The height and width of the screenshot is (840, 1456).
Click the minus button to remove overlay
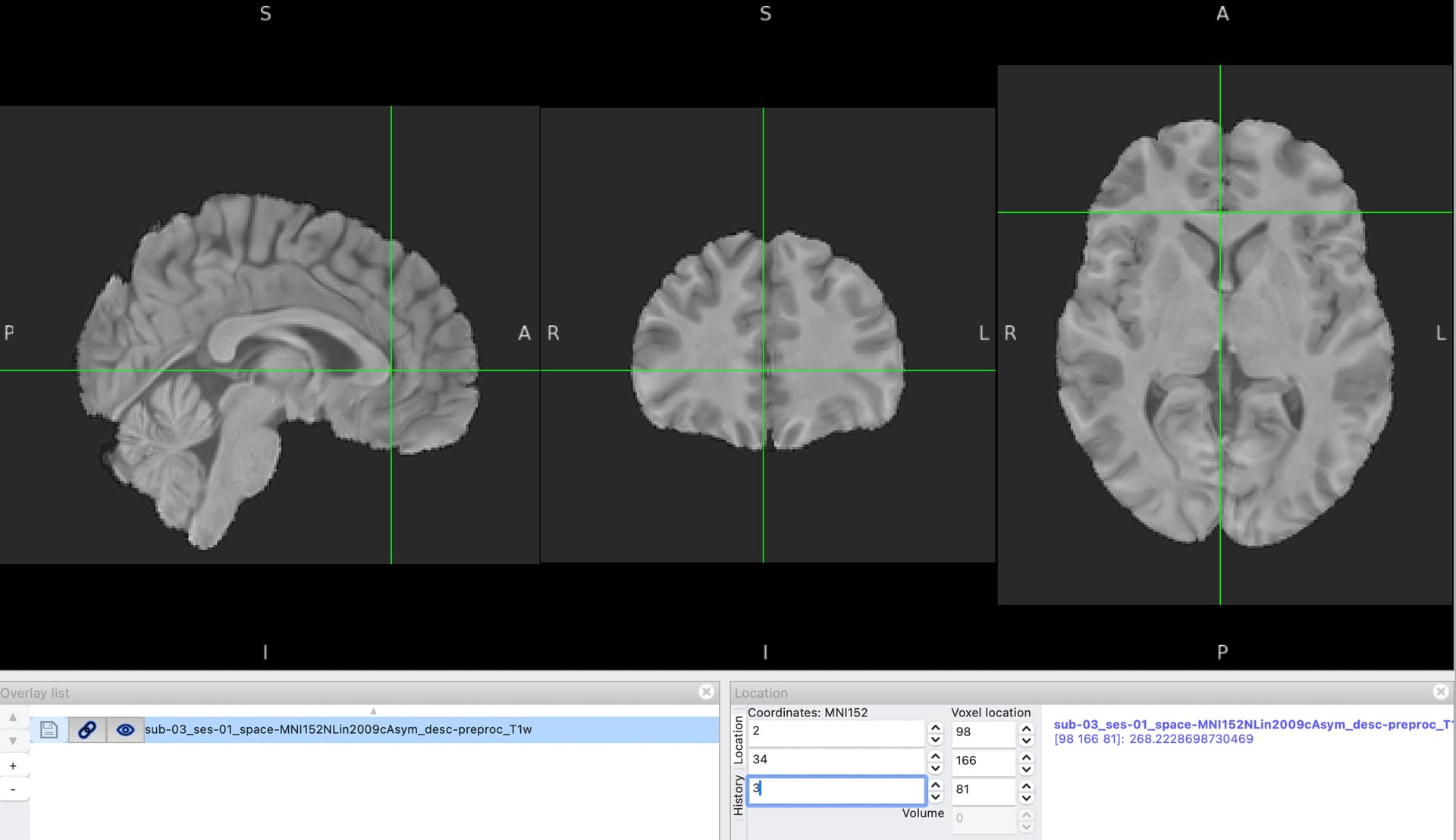pyautogui.click(x=13, y=789)
